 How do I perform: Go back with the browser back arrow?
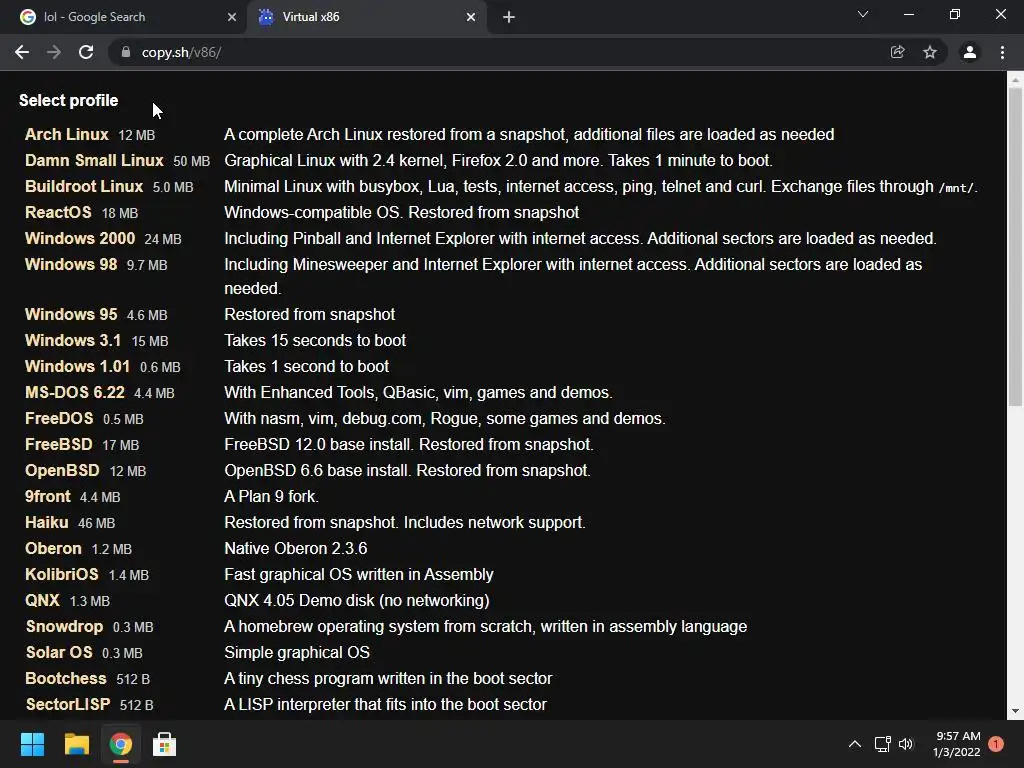point(22,52)
